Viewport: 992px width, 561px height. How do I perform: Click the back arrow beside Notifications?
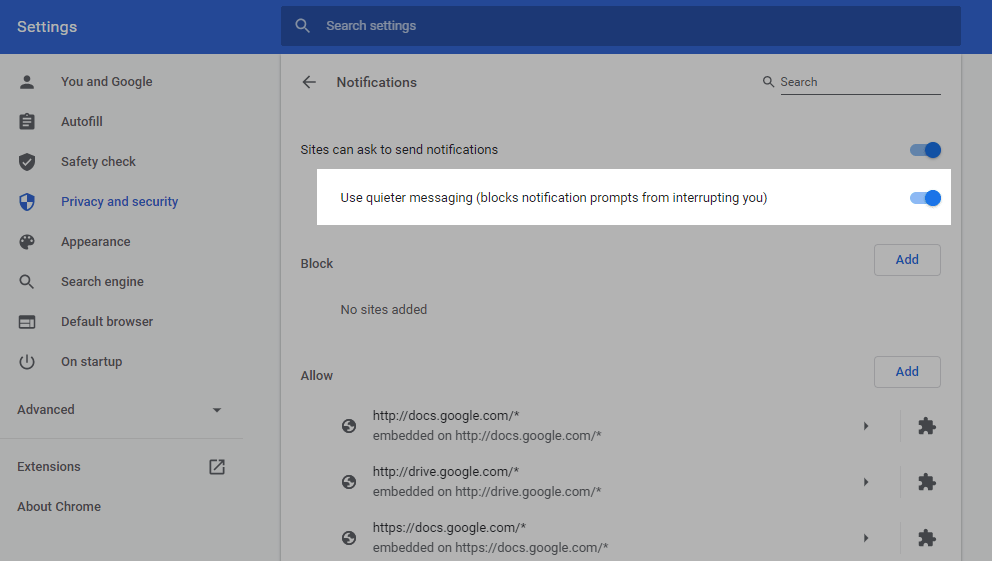(x=309, y=82)
